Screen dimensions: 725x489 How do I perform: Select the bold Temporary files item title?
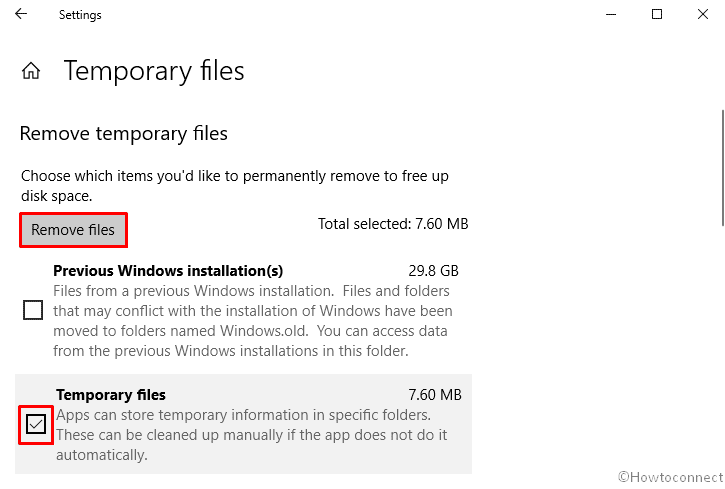(111, 395)
